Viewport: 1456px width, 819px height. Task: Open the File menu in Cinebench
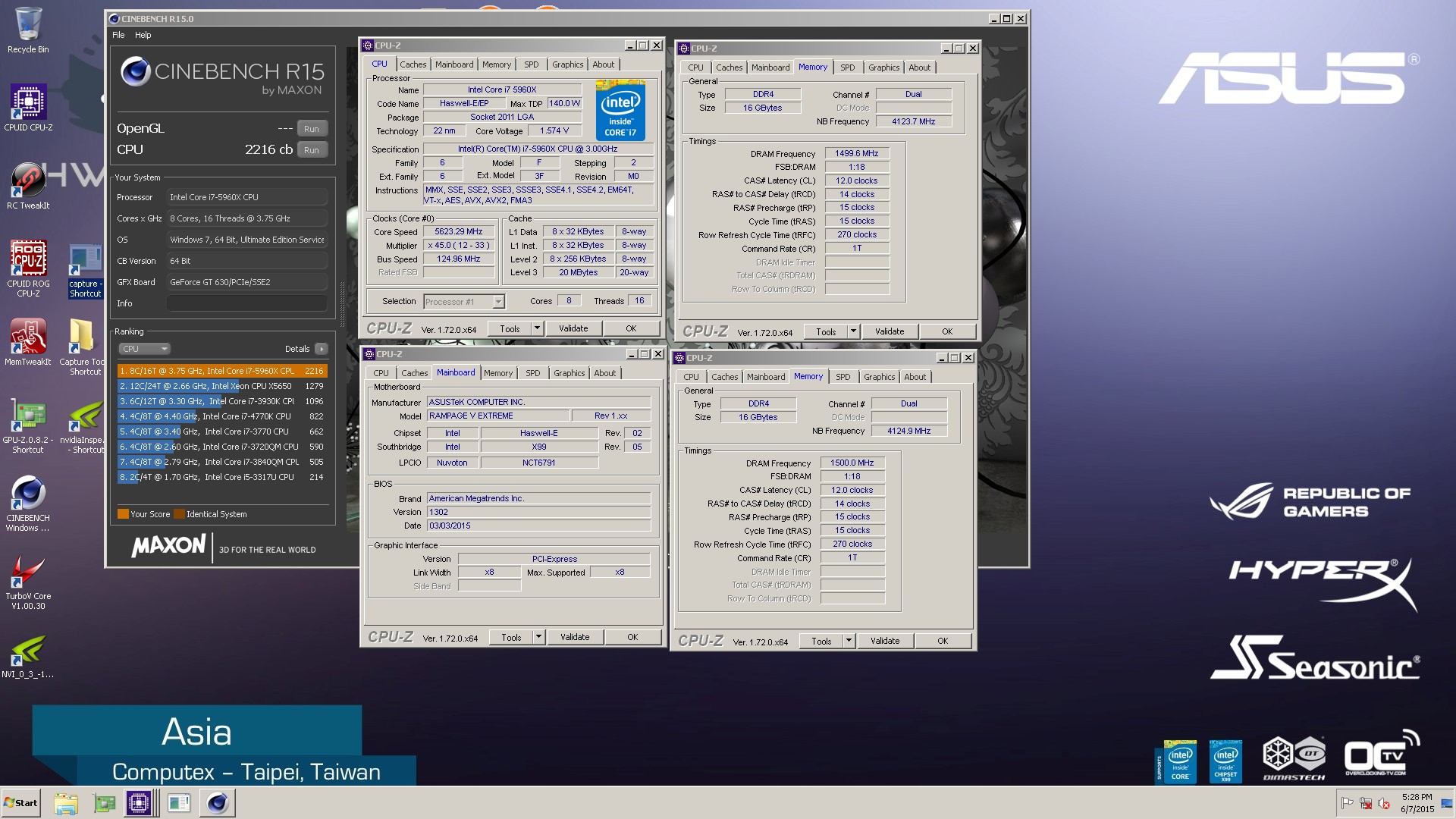coord(118,35)
